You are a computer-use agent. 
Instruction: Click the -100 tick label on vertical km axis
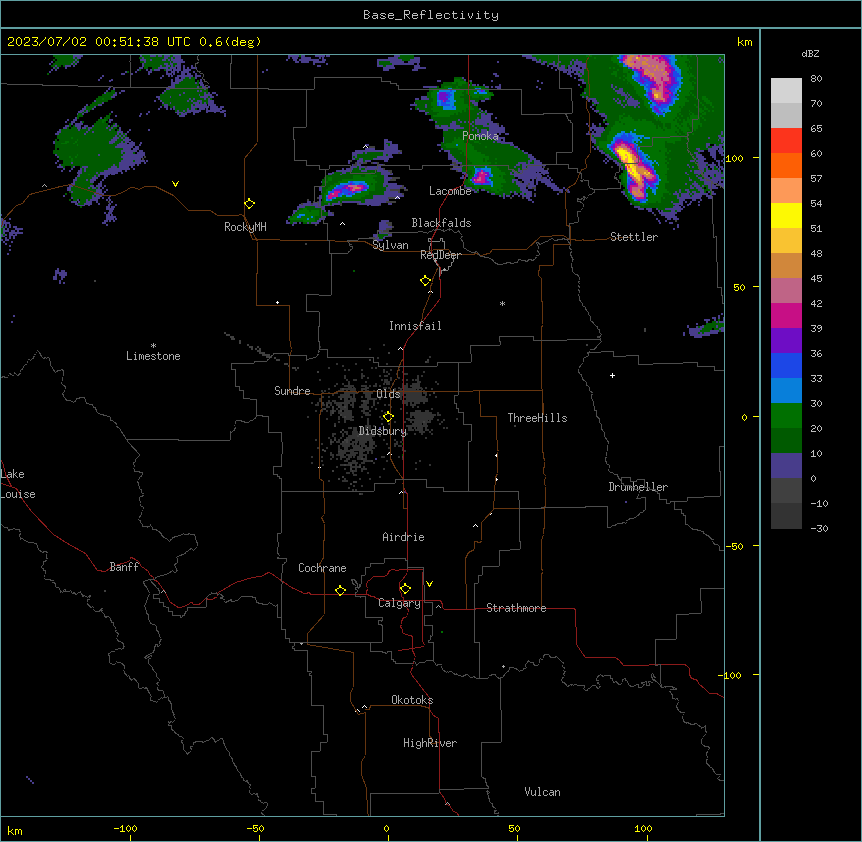point(731,675)
